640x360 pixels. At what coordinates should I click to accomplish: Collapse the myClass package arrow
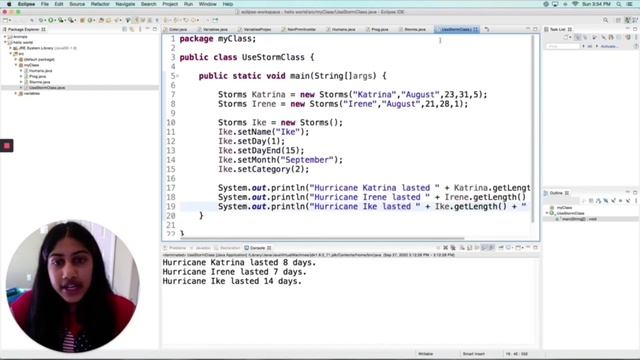16,65
